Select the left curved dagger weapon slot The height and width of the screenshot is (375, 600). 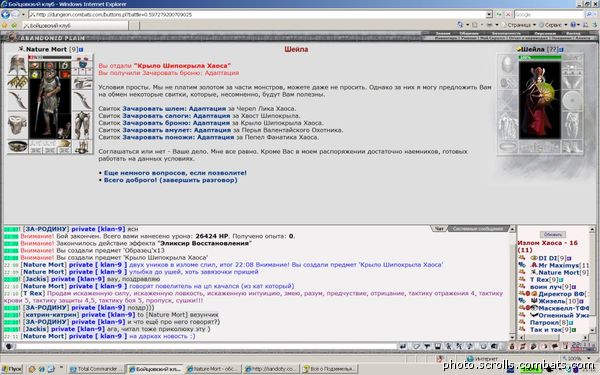pyautogui.click(x=18, y=99)
